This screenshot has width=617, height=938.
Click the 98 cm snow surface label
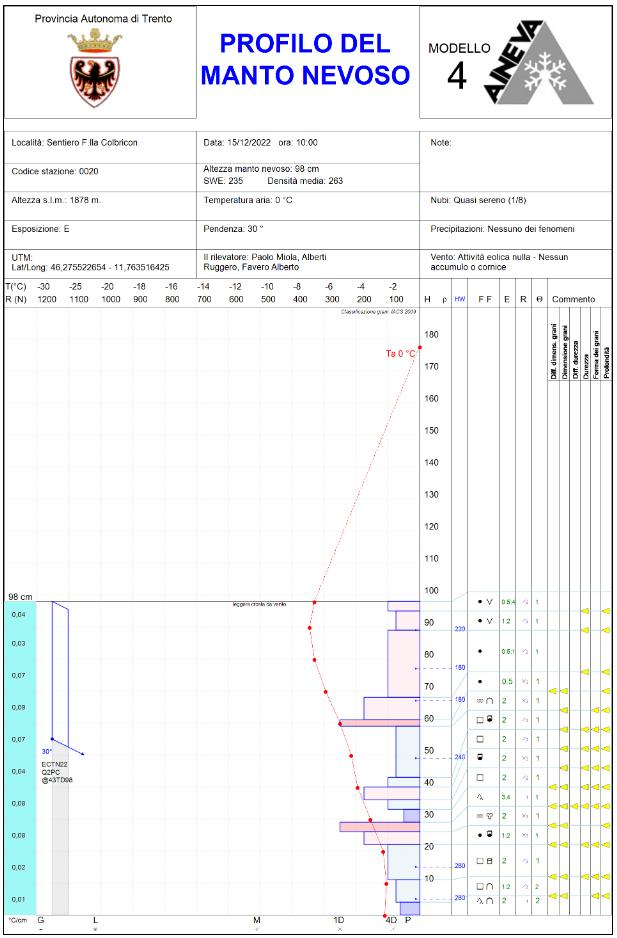pos(20,597)
